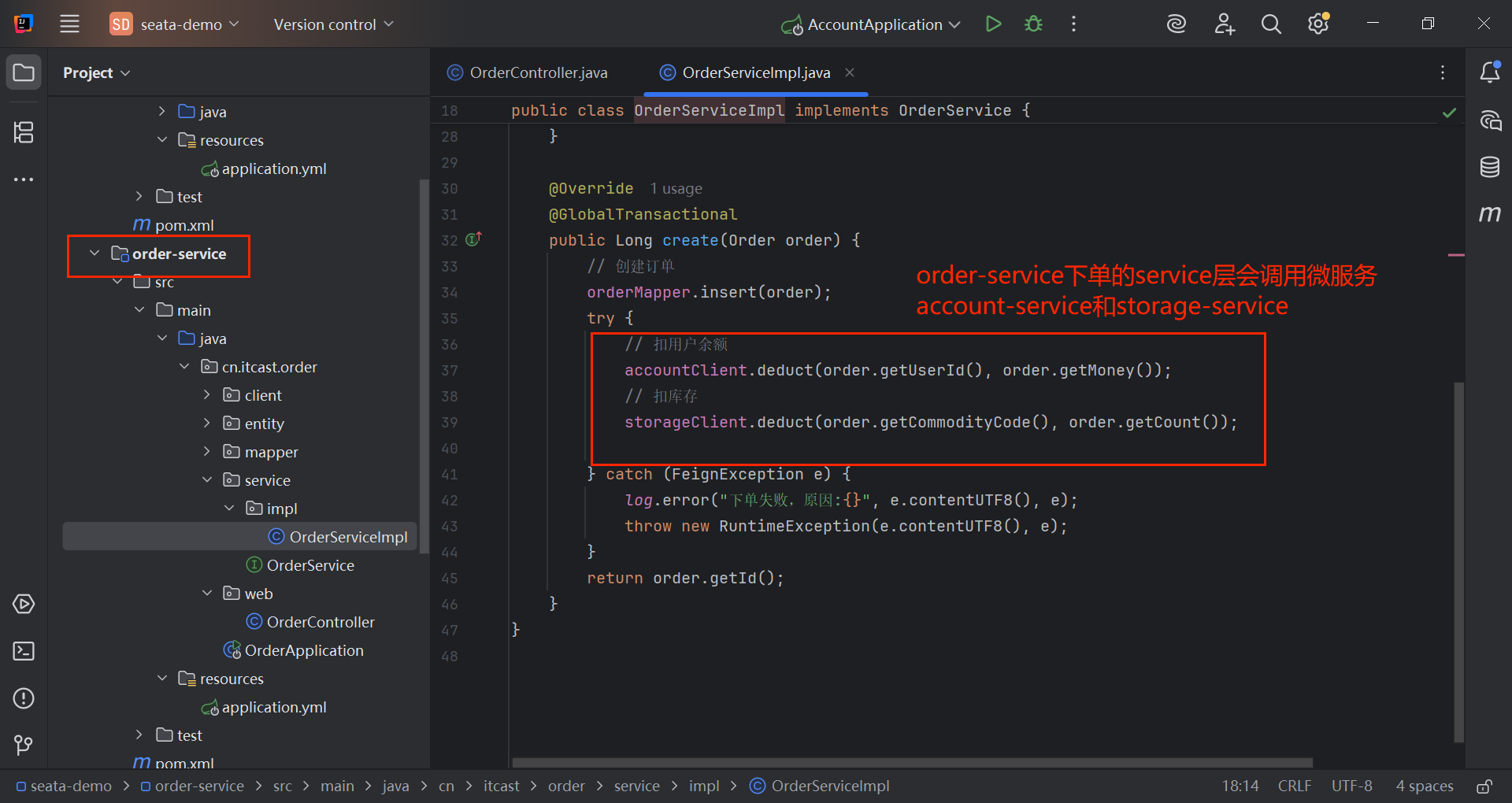Click the editor vertical scrollbar
This screenshot has height=803, width=1512.
1458,562
